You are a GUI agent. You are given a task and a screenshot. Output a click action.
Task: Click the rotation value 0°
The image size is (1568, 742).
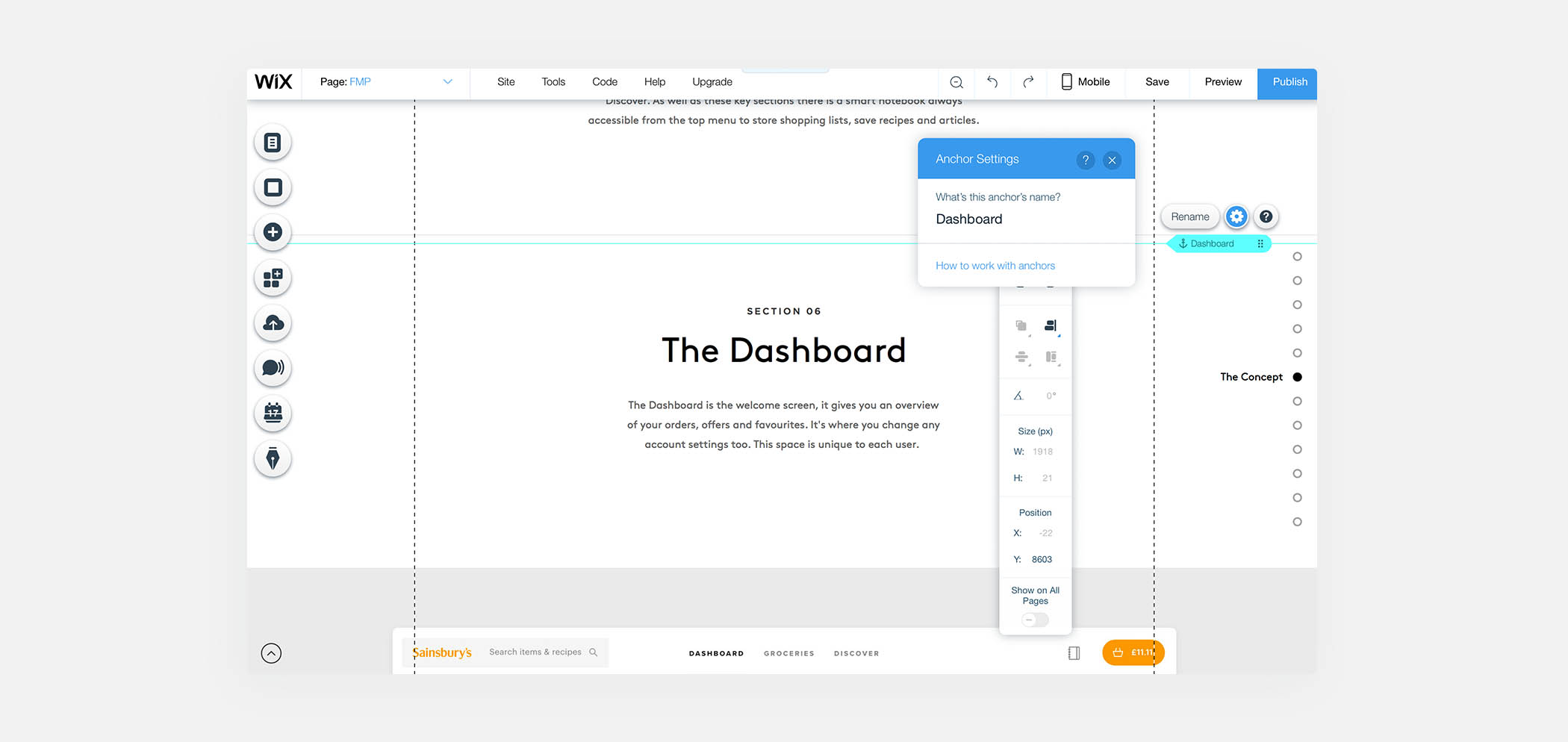click(1051, 396)
